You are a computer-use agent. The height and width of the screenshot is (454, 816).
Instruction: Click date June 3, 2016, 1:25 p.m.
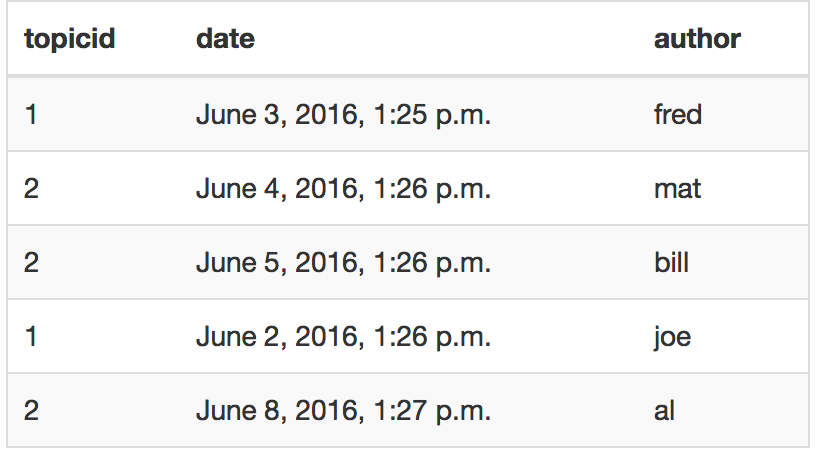point(343,115)
